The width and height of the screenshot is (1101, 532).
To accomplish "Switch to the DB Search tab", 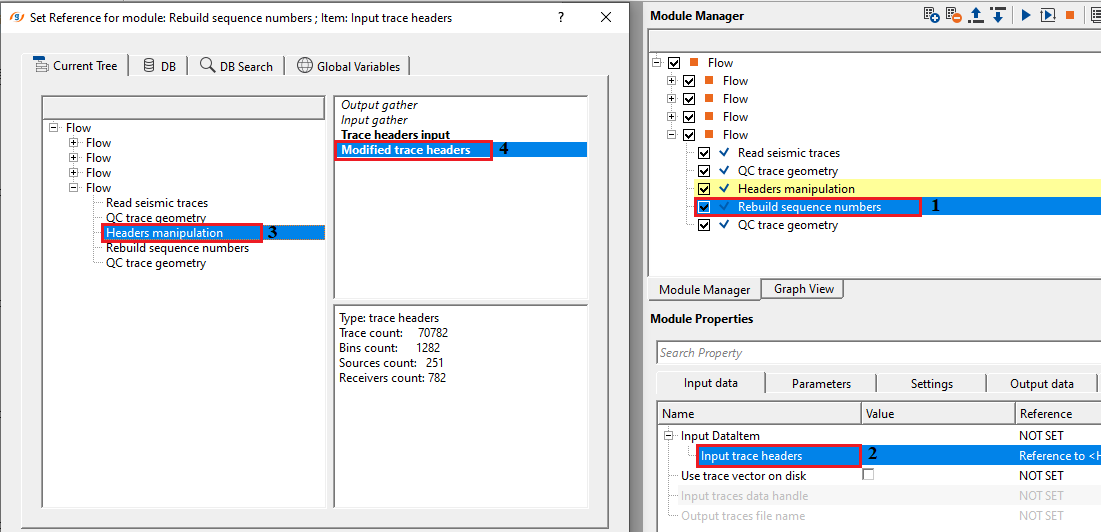I will [x=236, y=66].
